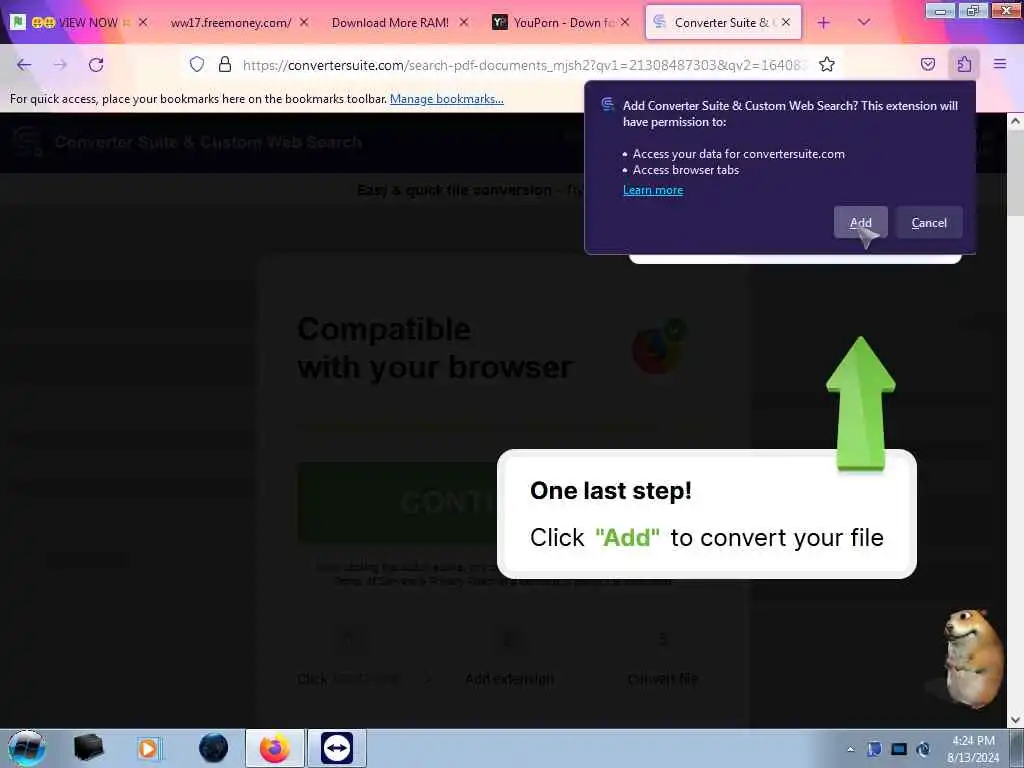This screenshot has height=768, width=1024.
Task: Switch to the Download More RAM! tab
Action: (390, 23)
